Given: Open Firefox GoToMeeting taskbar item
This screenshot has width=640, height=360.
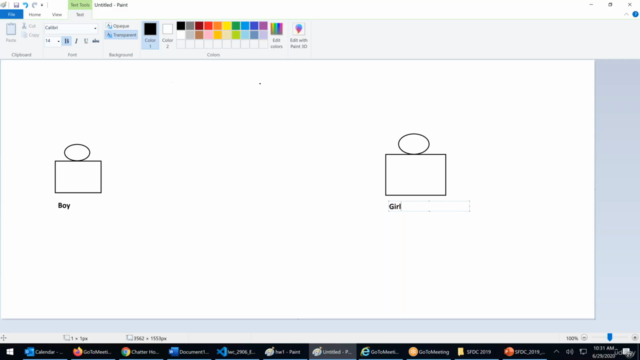Looking at the screenshot, I should (92, 351).
